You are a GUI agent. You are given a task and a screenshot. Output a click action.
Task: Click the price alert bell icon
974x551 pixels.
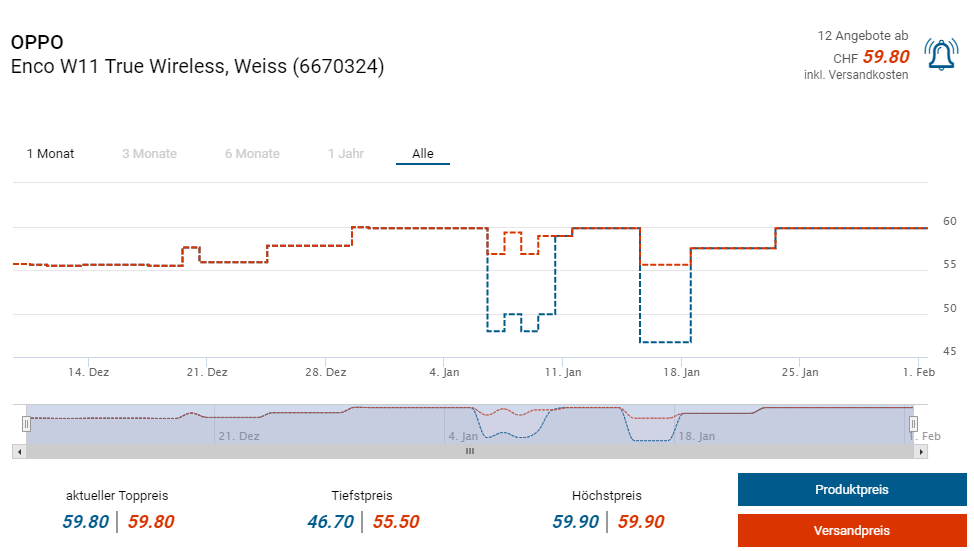941,54
